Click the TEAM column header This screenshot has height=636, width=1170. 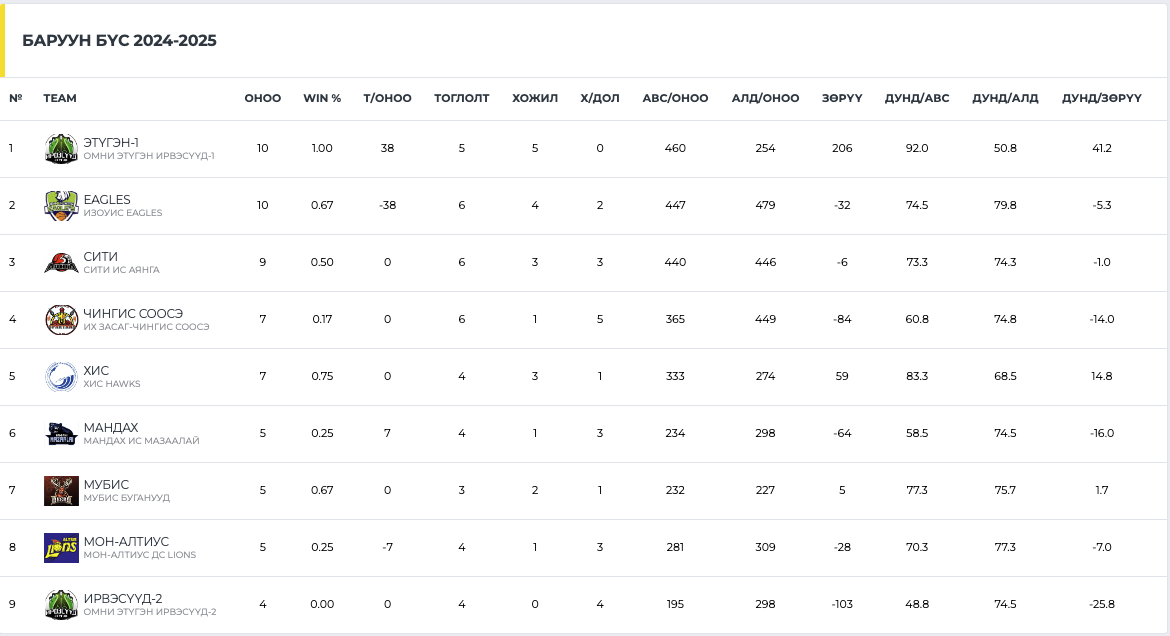click(x=60, y=99)
